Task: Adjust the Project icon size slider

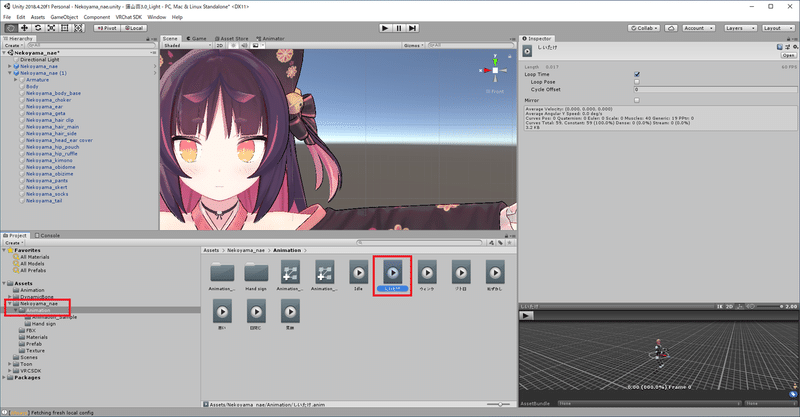Action: 499,404
